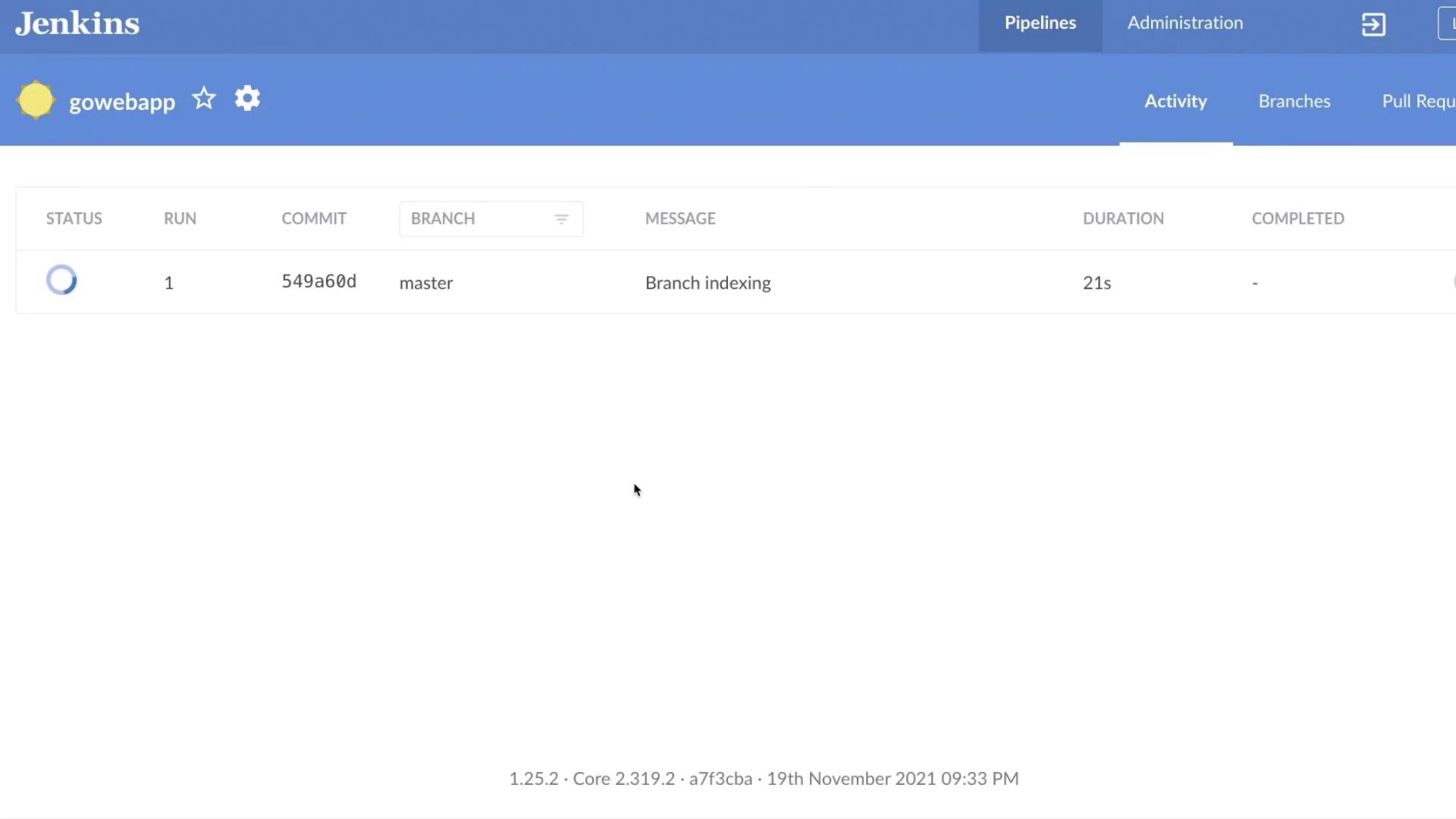Viewport: 1456px width, 819px height.
Task: Click the sunny weather health icon
Action: coord(36,100)
